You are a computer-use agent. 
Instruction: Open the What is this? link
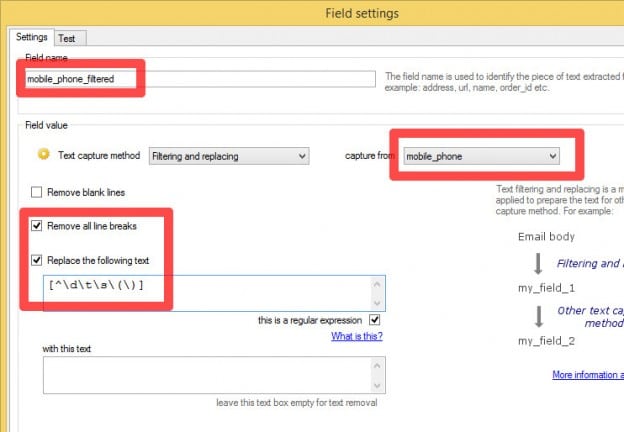click(x=357, y=336)
